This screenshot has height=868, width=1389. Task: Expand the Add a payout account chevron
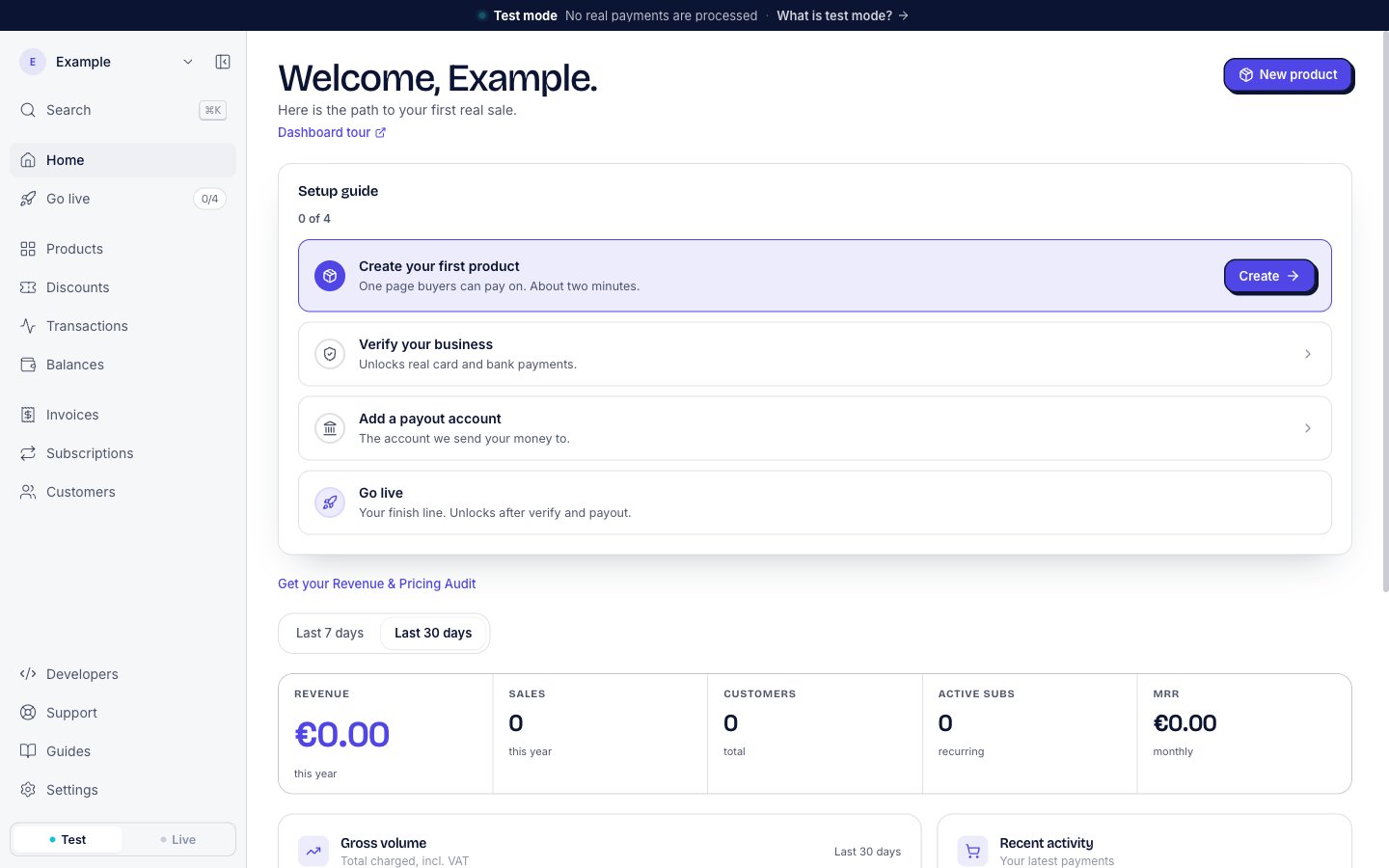pyautogui.click(x=1308, y=428)
